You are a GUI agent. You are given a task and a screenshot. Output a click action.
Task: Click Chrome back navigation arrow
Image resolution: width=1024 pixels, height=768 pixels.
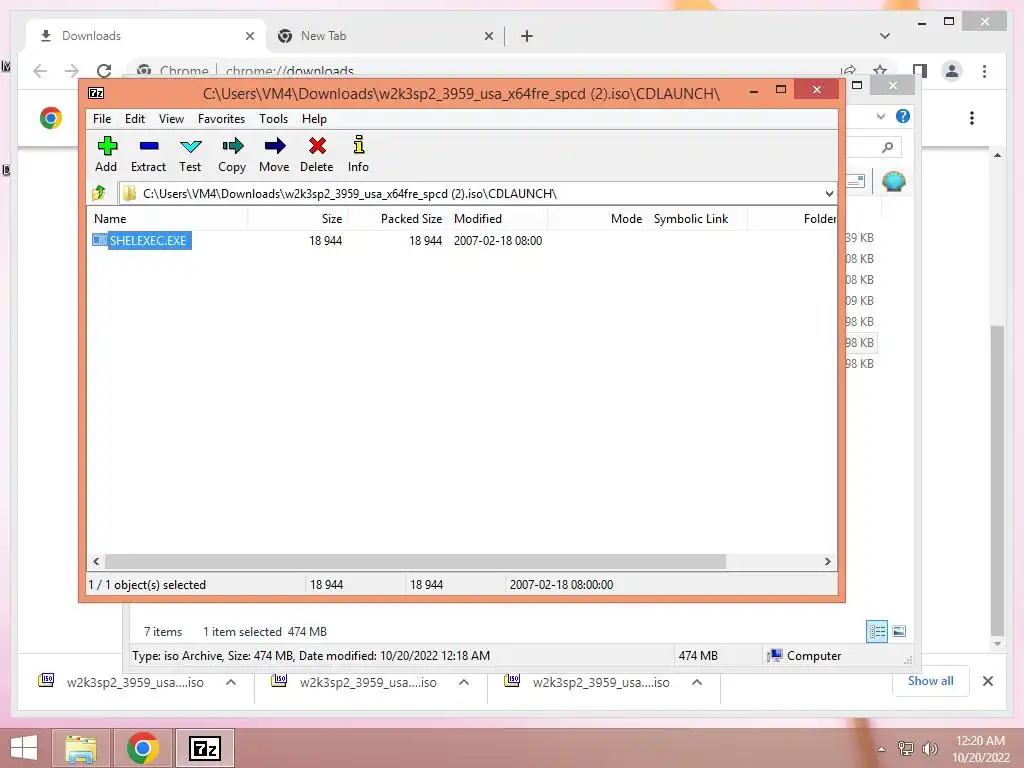(40, 71)
